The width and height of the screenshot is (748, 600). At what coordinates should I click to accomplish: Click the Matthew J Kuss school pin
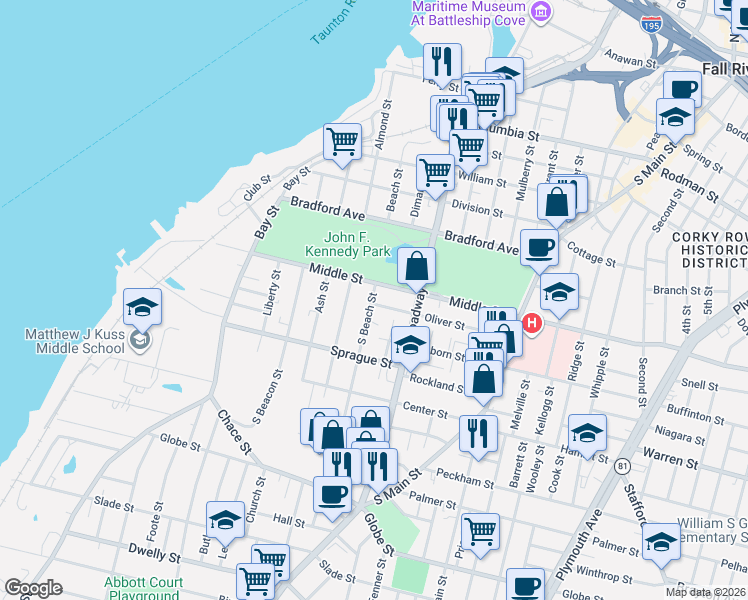coord(140,341)
